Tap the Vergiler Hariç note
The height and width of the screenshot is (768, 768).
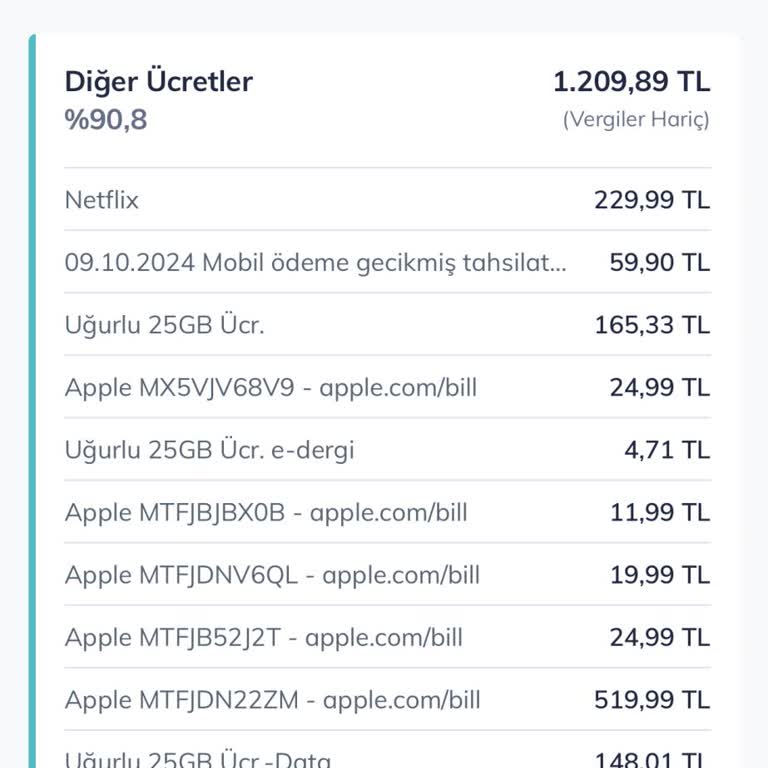coord(636,120)
